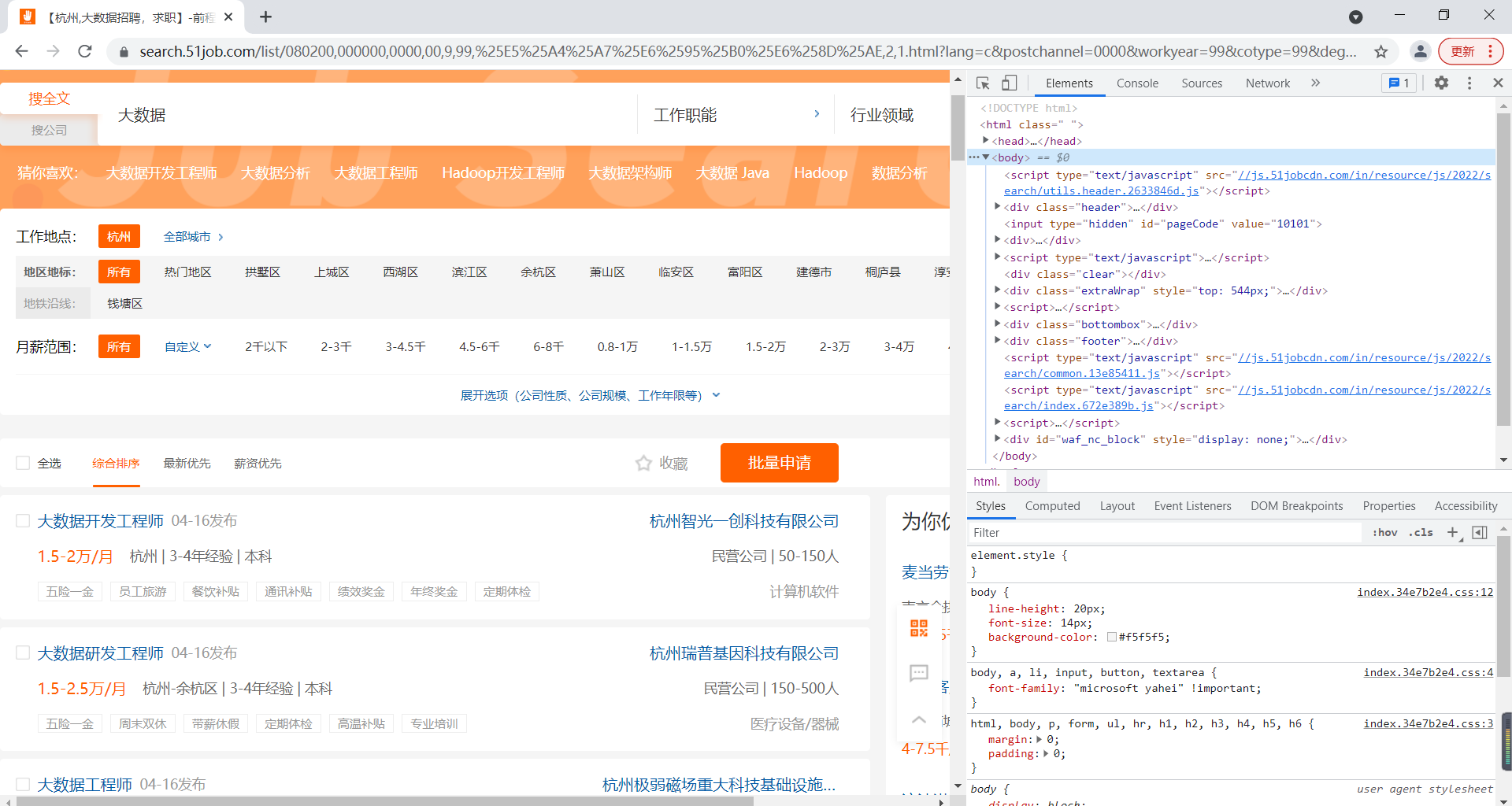Screen dimensions: 1512x806
Task: Switch to Sources tab
Action: 1202,83
